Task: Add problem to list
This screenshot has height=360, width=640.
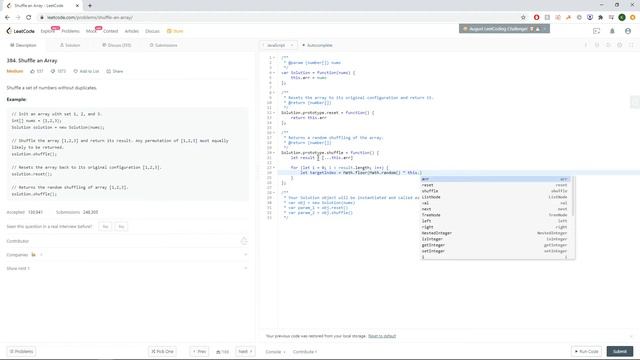Action: [x=86, y=71]
